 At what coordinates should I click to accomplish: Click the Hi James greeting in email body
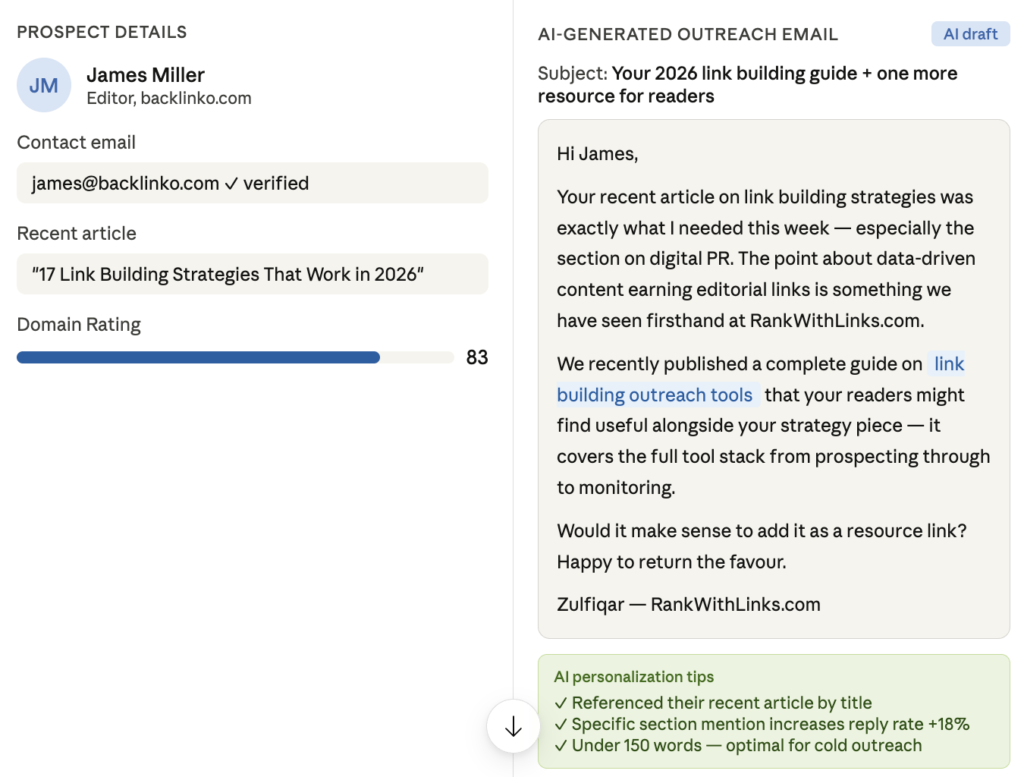point(598,154)
